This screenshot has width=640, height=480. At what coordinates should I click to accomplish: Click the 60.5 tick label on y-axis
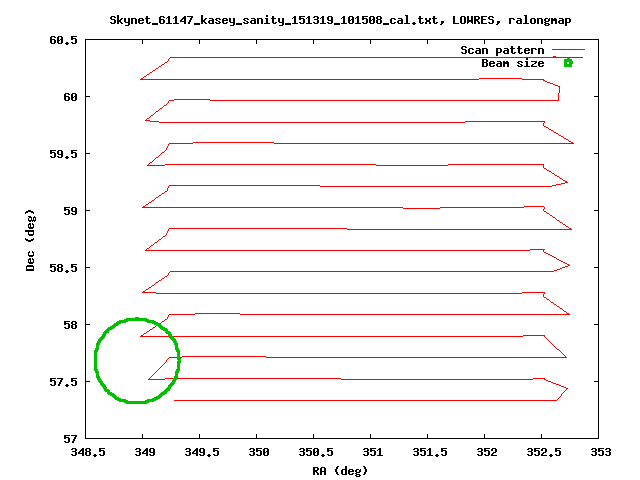[x=62, y=40]
